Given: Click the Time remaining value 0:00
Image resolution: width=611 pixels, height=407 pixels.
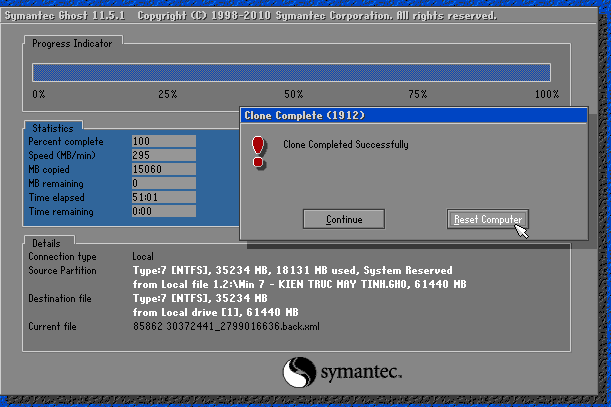Looking at the screenshot, I should [164, 211].
